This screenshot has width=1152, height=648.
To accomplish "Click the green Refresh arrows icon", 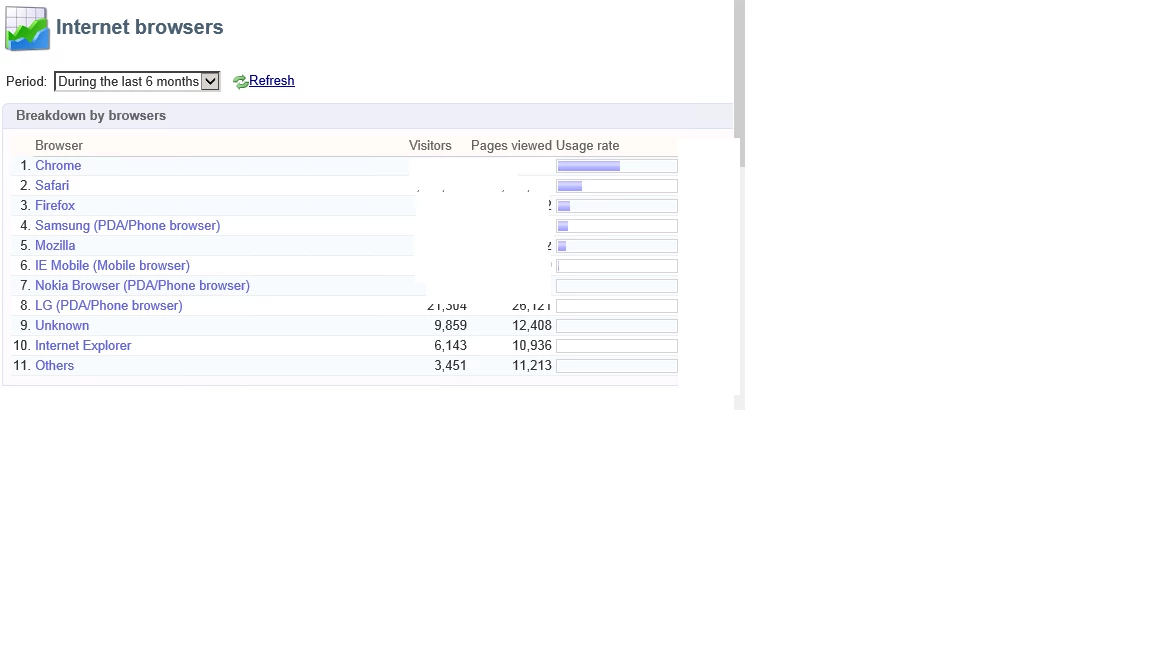I will point(240,82).
